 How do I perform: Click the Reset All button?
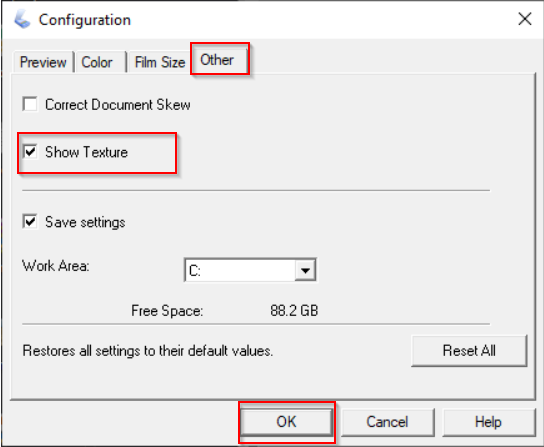[469, 351]
